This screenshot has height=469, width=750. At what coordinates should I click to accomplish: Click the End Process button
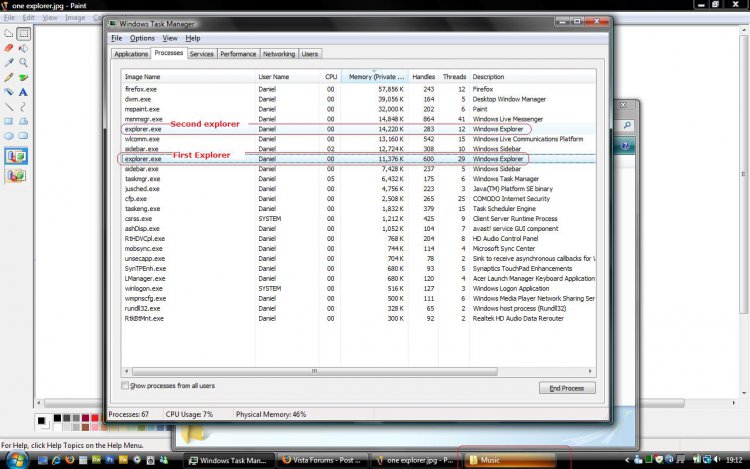click(567, 388)
